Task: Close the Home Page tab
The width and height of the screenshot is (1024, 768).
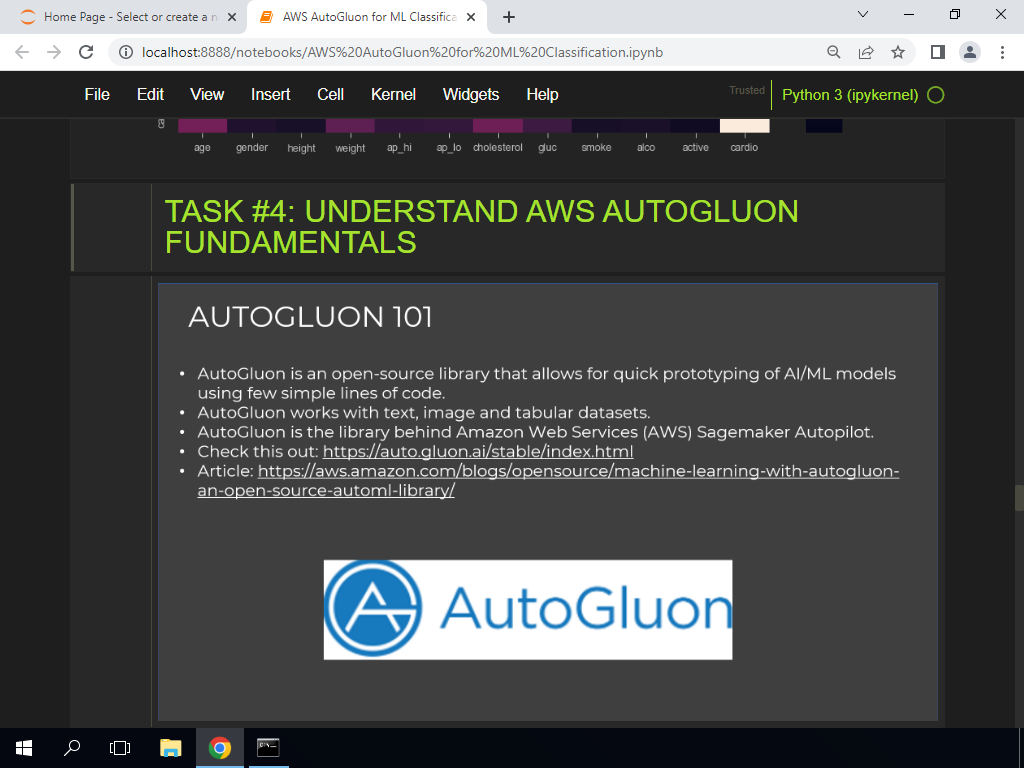Action: click(232, 17)
